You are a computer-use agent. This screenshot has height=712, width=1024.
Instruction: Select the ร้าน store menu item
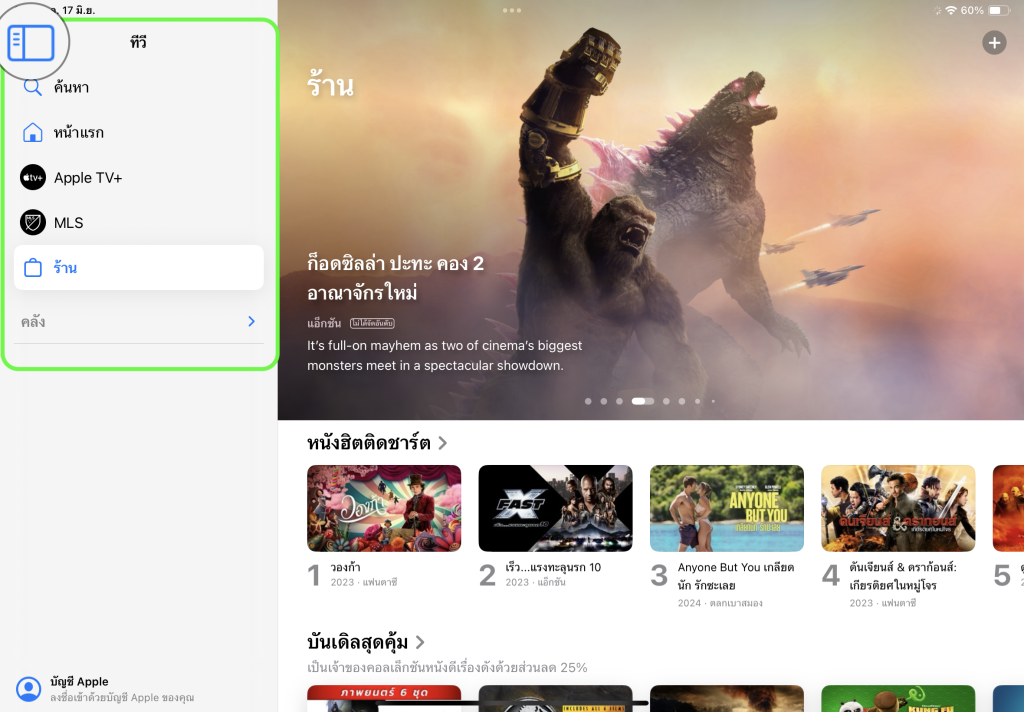[x=139, y=268]
